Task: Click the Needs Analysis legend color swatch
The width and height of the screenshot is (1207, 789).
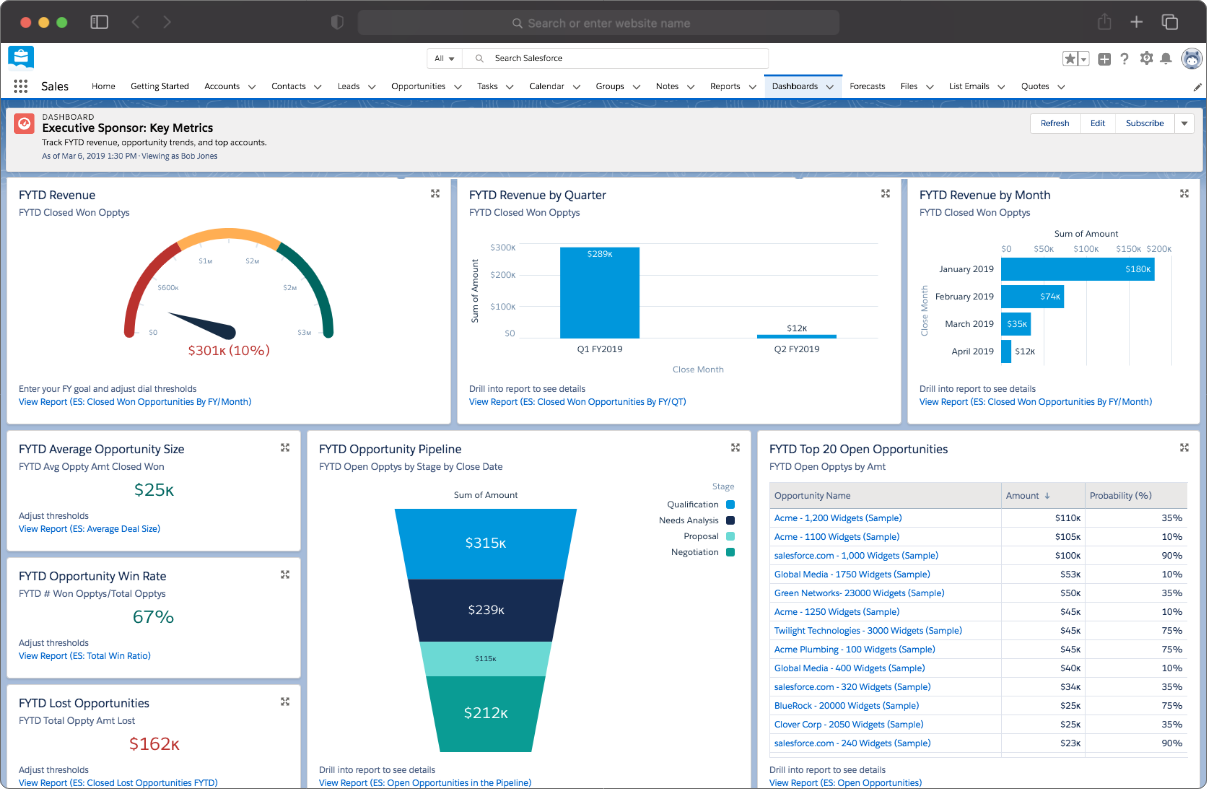Action: click(x=731, y=521)
